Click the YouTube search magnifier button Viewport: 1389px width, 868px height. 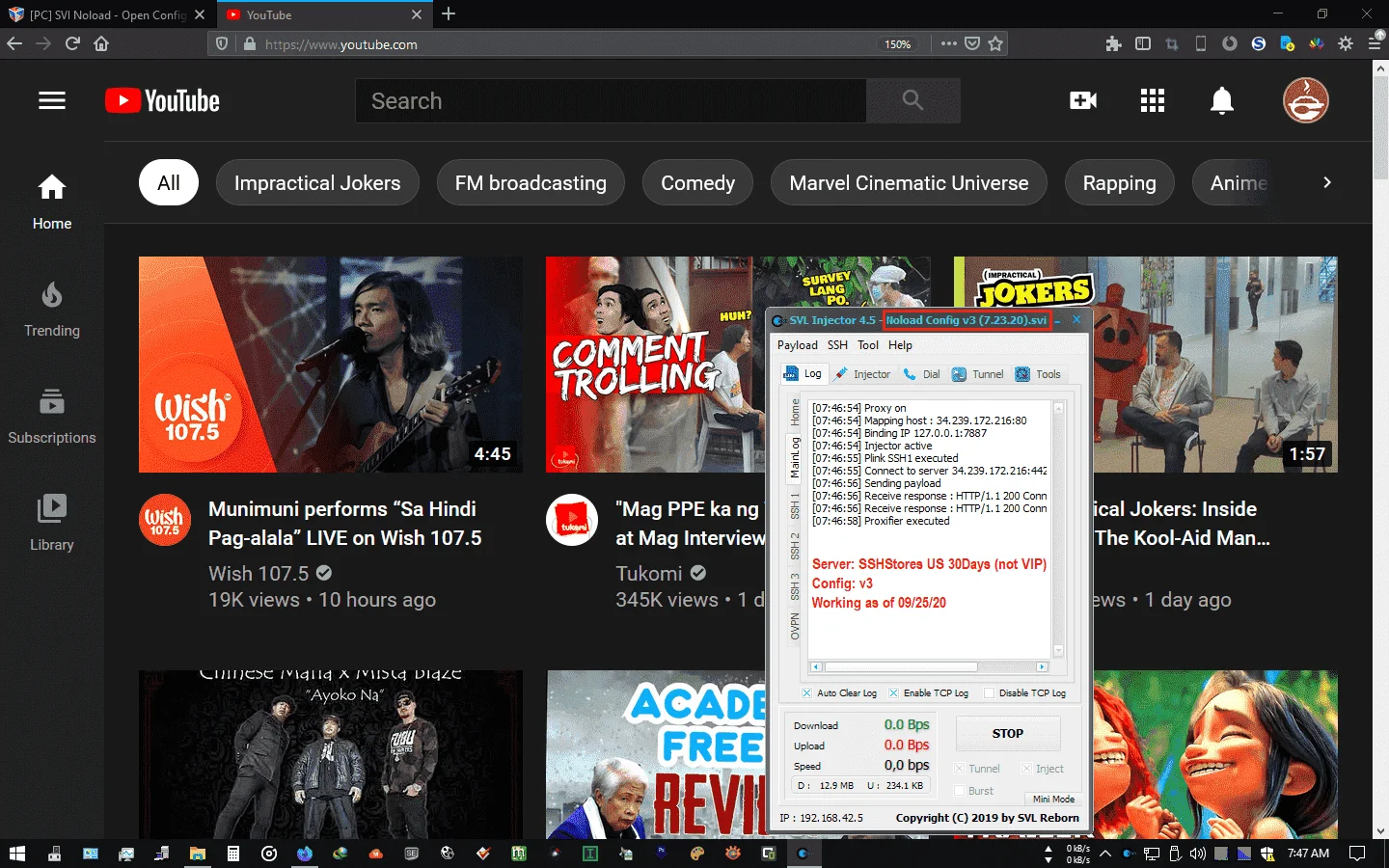click(x=912, y=100)
